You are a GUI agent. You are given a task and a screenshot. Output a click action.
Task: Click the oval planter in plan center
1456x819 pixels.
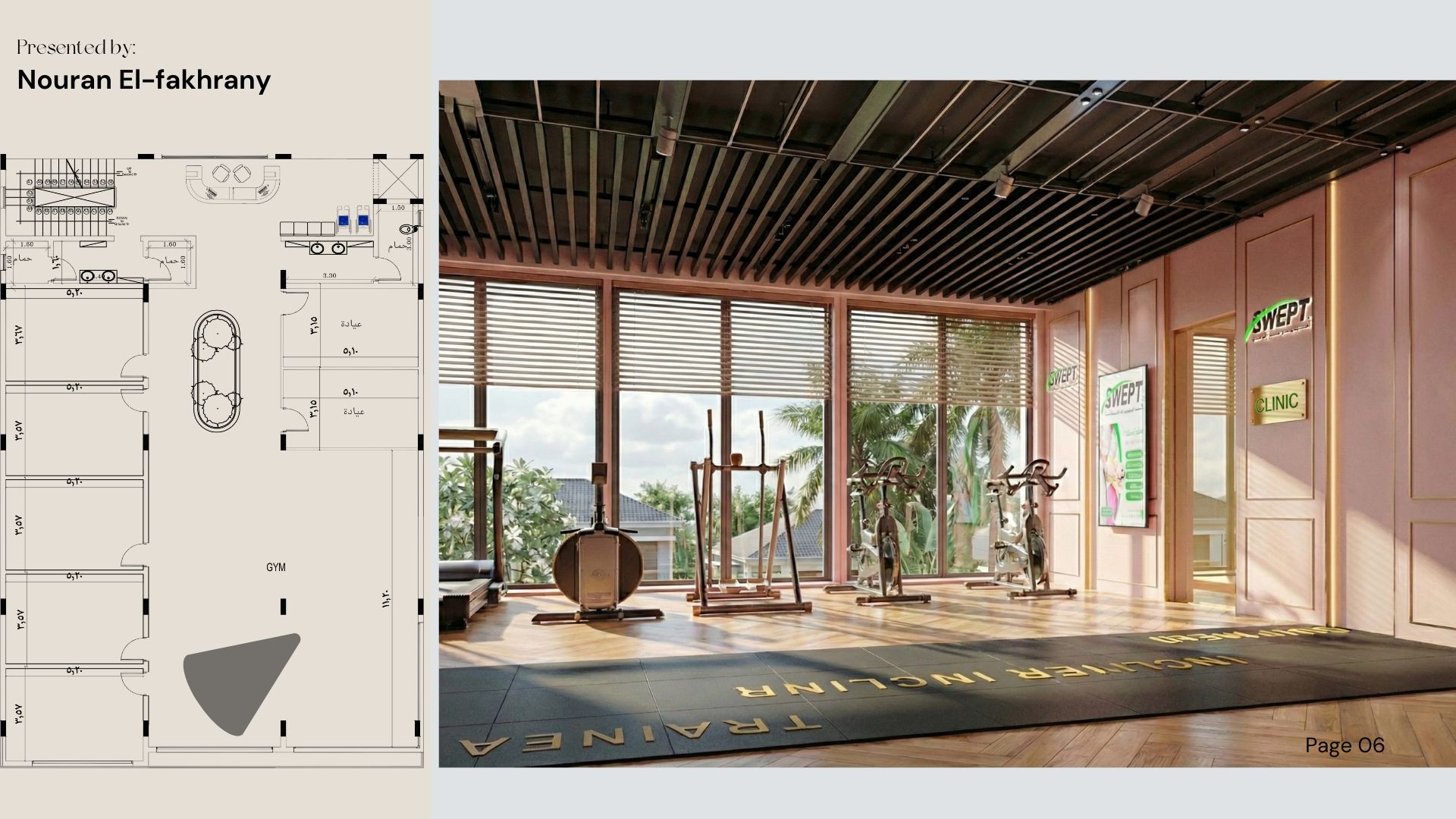(x=217, y=370)
